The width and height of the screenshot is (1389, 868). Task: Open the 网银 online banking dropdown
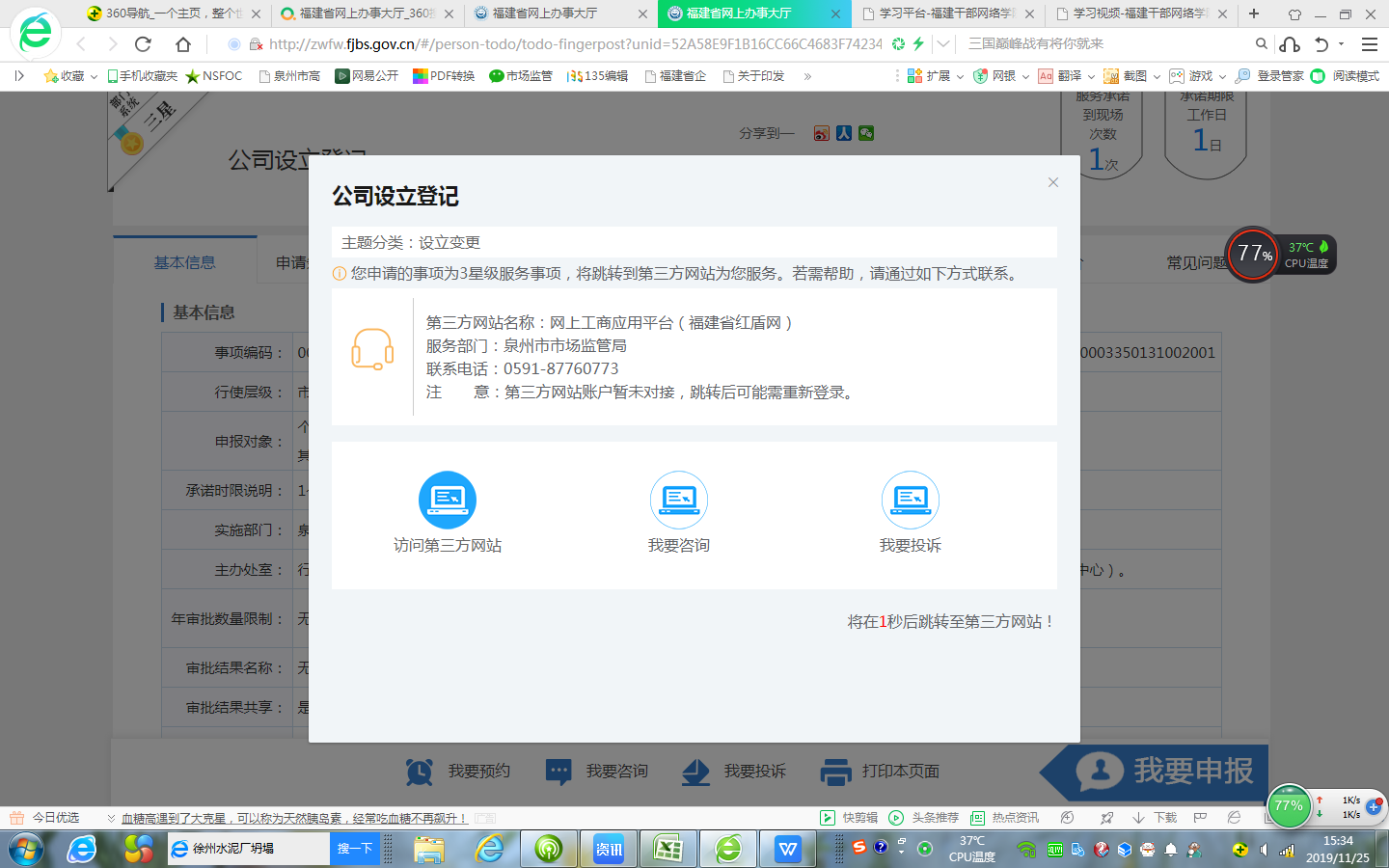tap(1025, 76)
